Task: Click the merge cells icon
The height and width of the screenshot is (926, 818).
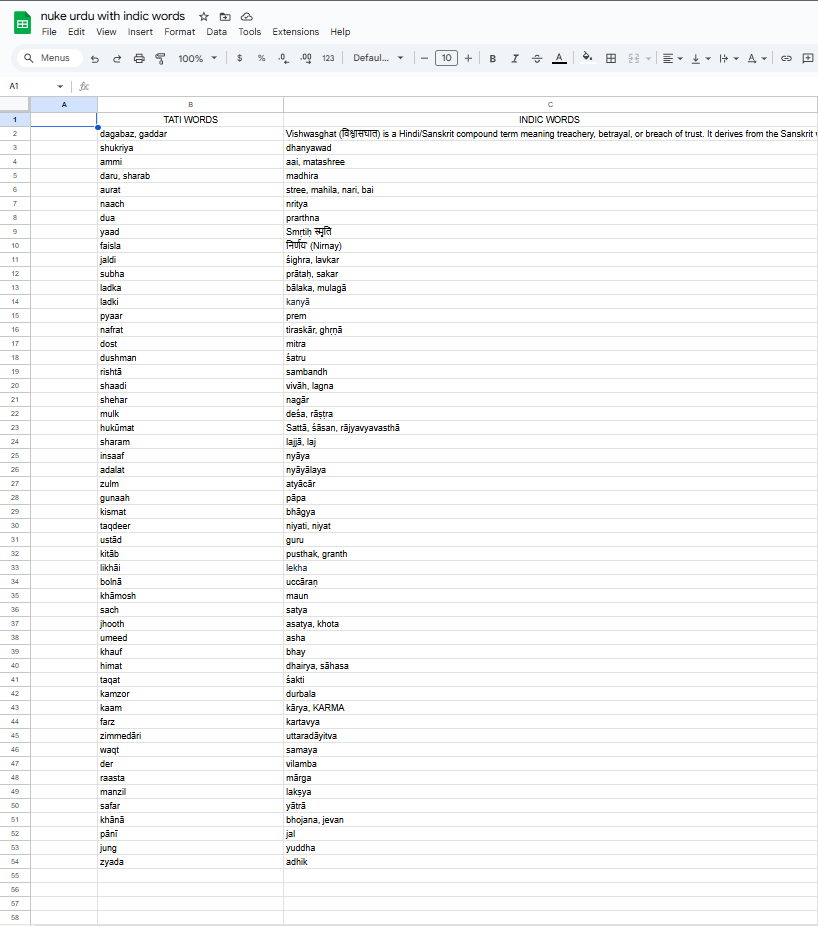Action: click(x=634, y=58)
